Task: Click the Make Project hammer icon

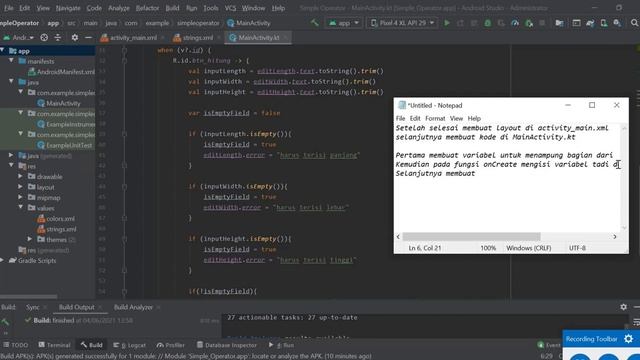Action: 315,23
